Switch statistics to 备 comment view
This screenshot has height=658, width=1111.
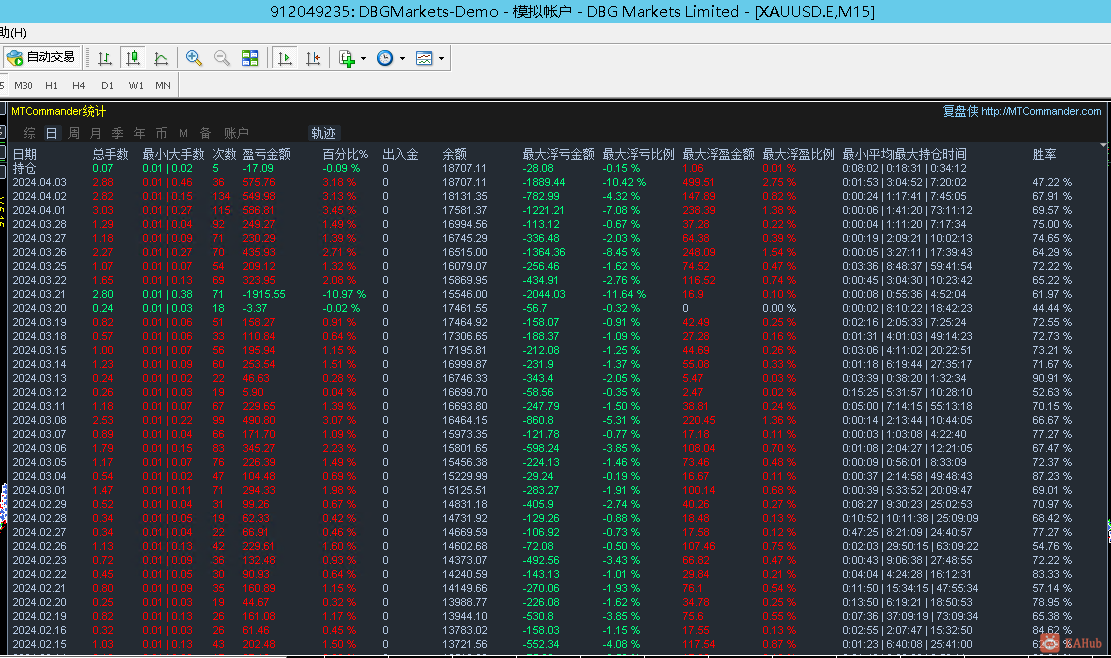[205, 133]
